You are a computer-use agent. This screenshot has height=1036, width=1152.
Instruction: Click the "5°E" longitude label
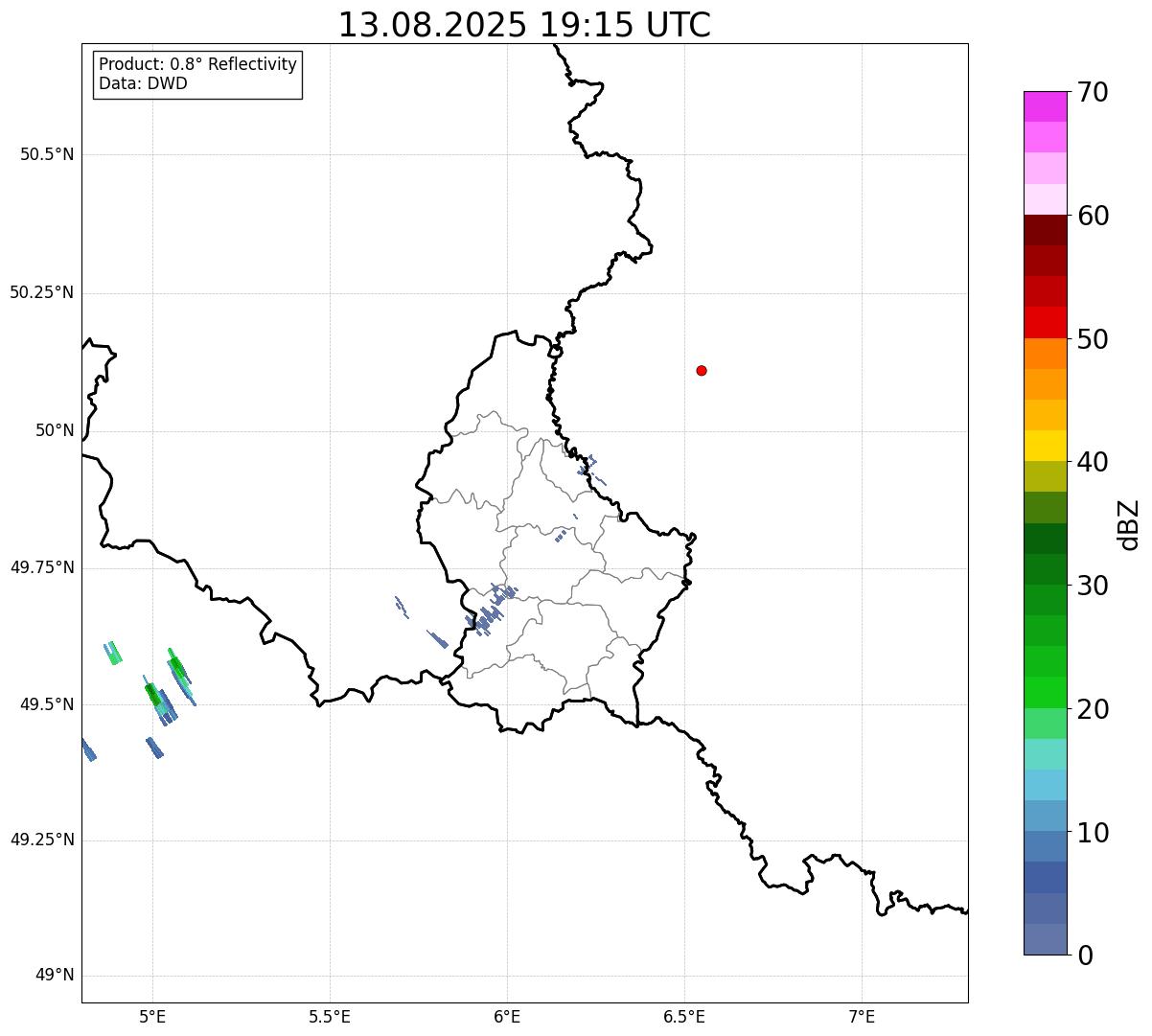(152, 1017)
